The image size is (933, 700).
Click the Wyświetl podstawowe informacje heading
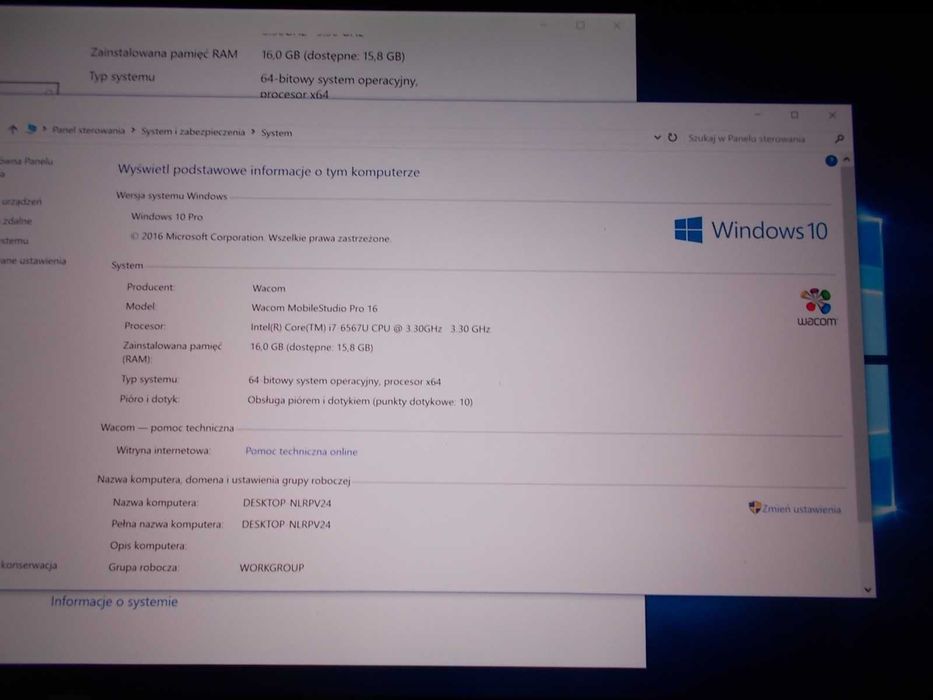click(x=268, y=171)
